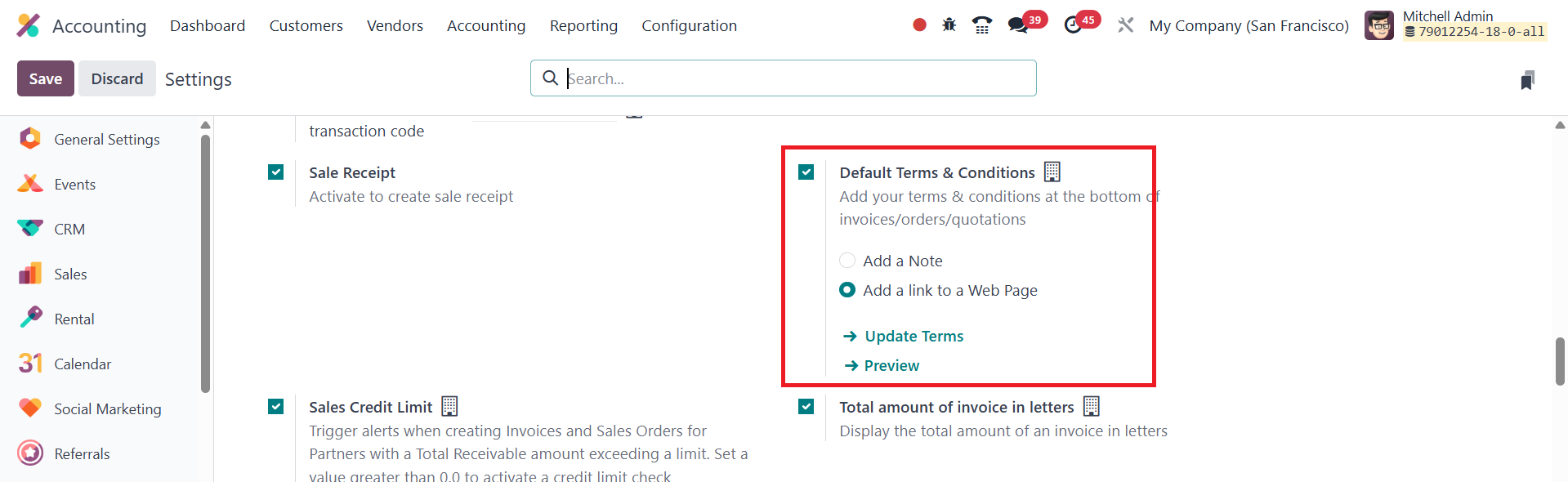Follow the Update Terms link
The width and height of the screenshot is (1568, 482).
[x=914, y=336]
